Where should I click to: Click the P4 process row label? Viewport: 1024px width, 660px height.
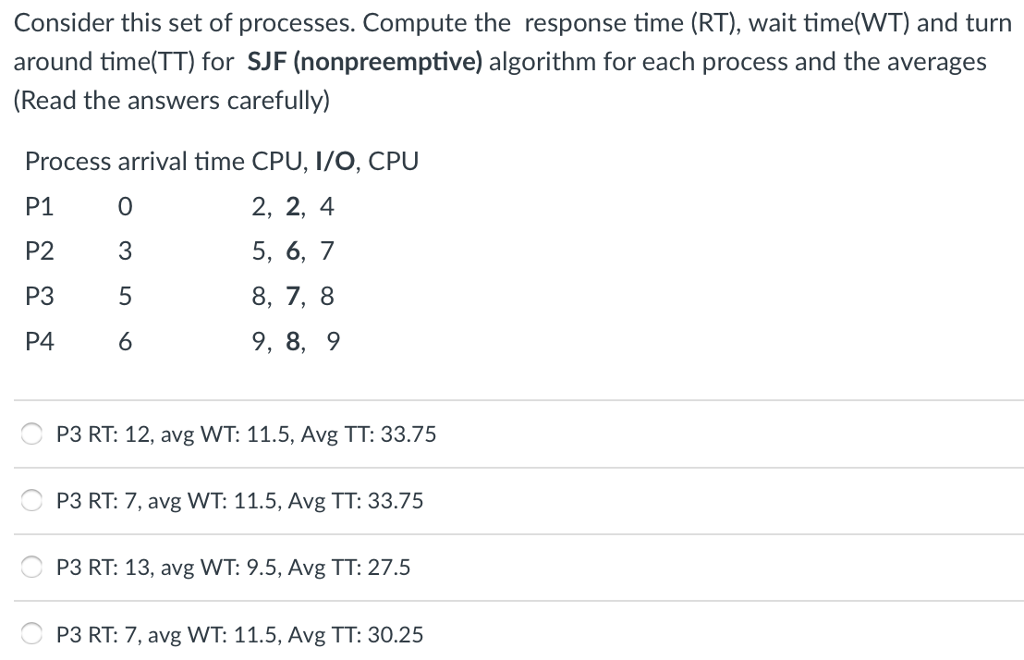pos(39,341)
